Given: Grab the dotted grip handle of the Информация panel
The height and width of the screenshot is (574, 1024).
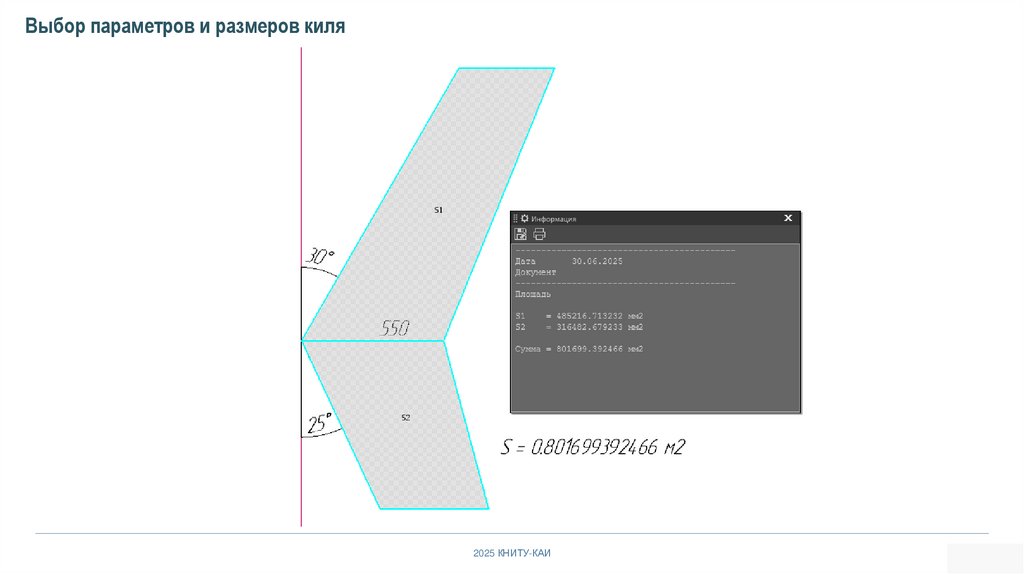Looking at the screenshot, I should [x=515, y=218].
